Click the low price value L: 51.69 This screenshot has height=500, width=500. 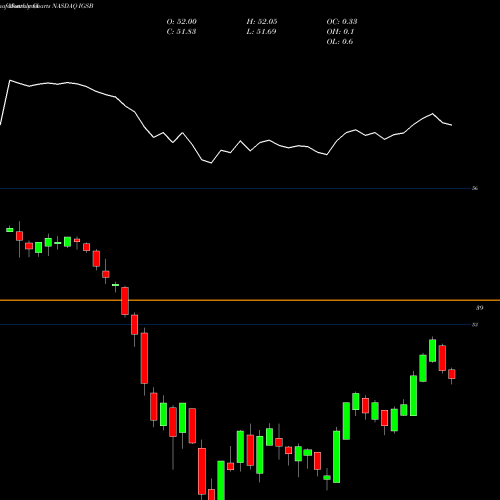point(261,32)
